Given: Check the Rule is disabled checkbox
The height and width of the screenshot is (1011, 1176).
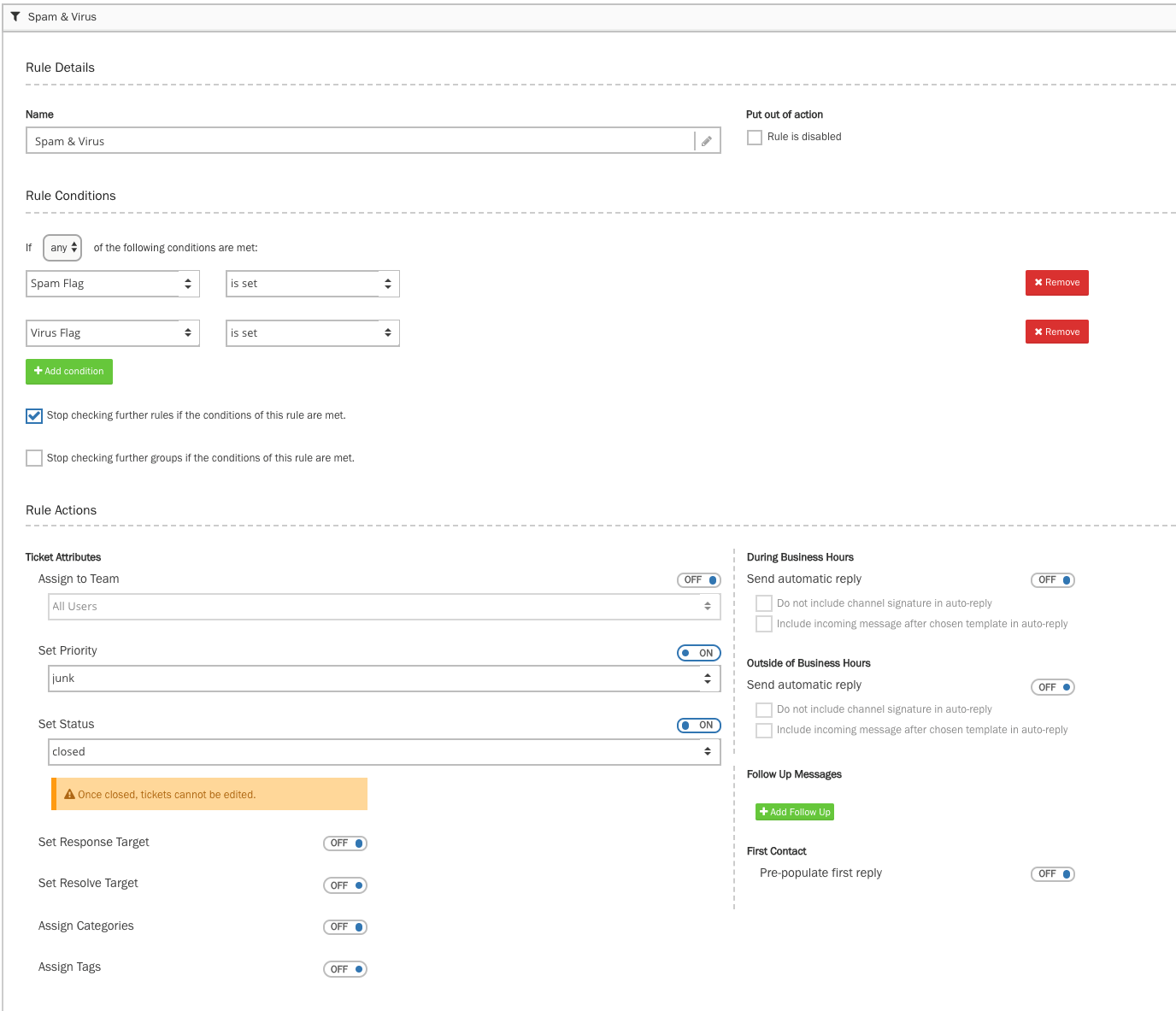Looking at the screenshot, I should point(755,138).
